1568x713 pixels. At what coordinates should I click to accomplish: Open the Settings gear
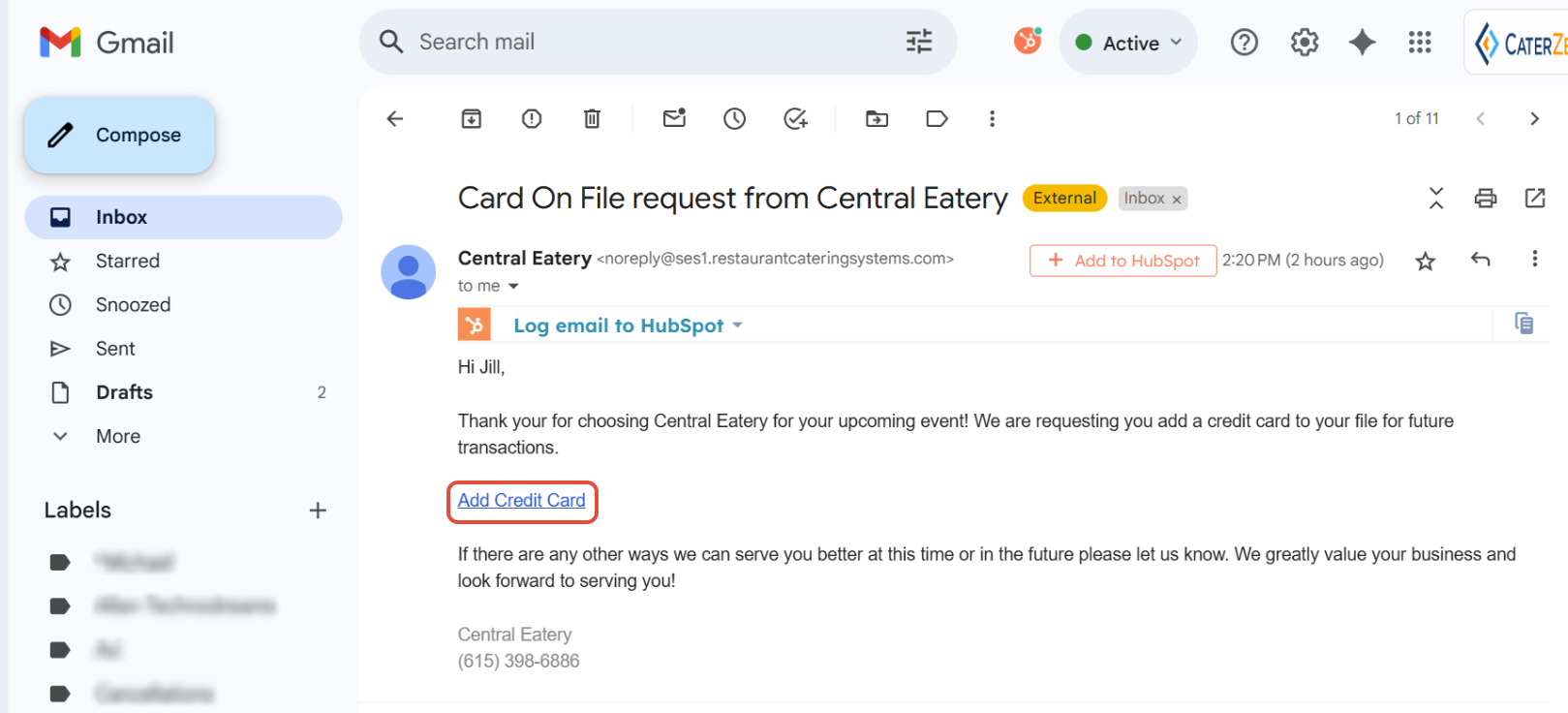(1305, 43)
